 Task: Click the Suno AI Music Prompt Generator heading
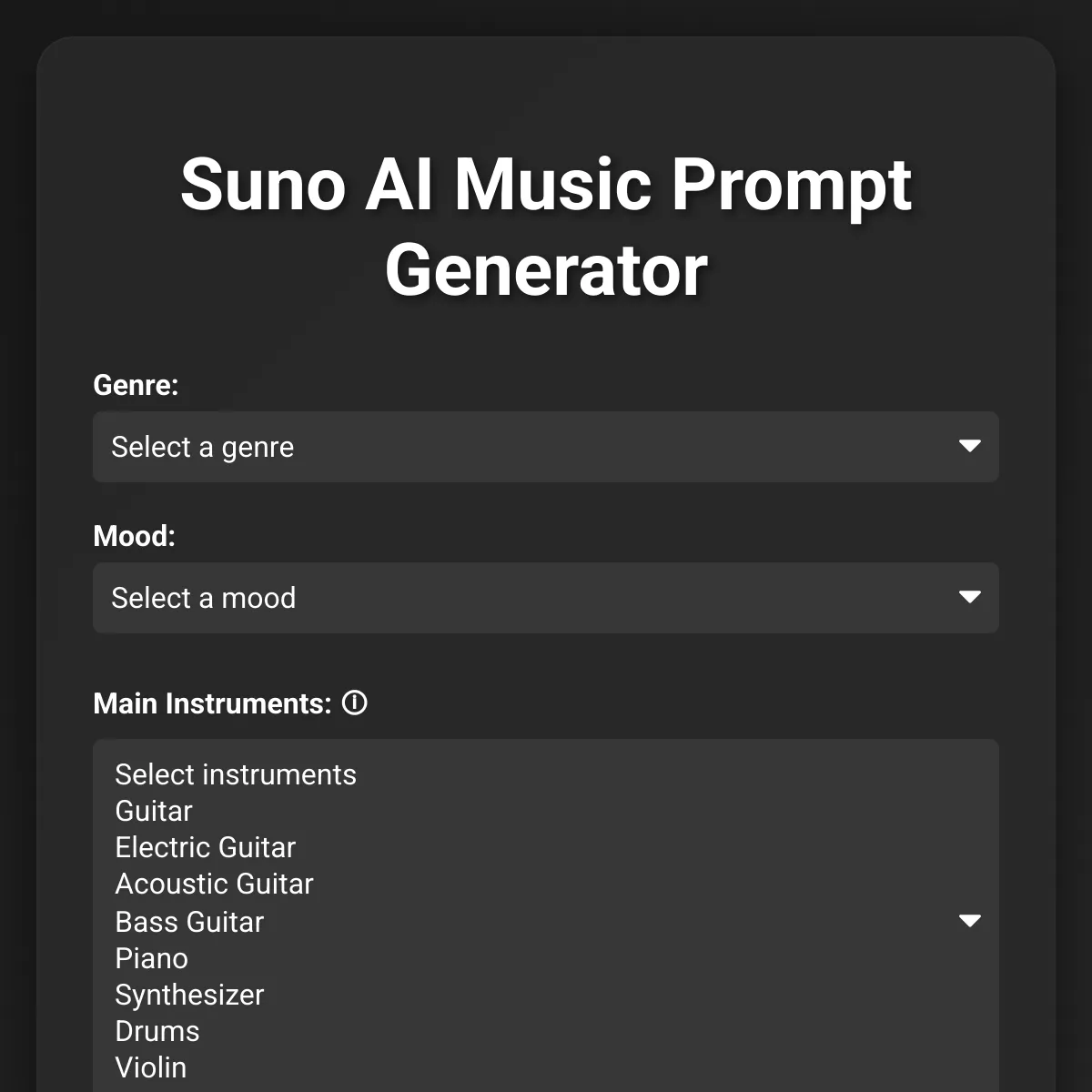[x=546, y=225]
